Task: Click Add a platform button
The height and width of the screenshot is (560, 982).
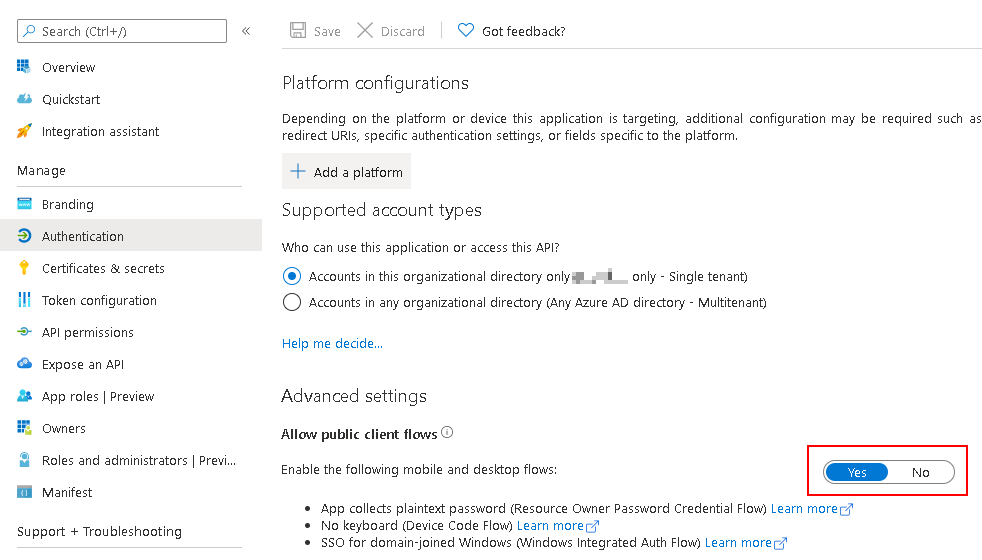Action: coord(346,171)
